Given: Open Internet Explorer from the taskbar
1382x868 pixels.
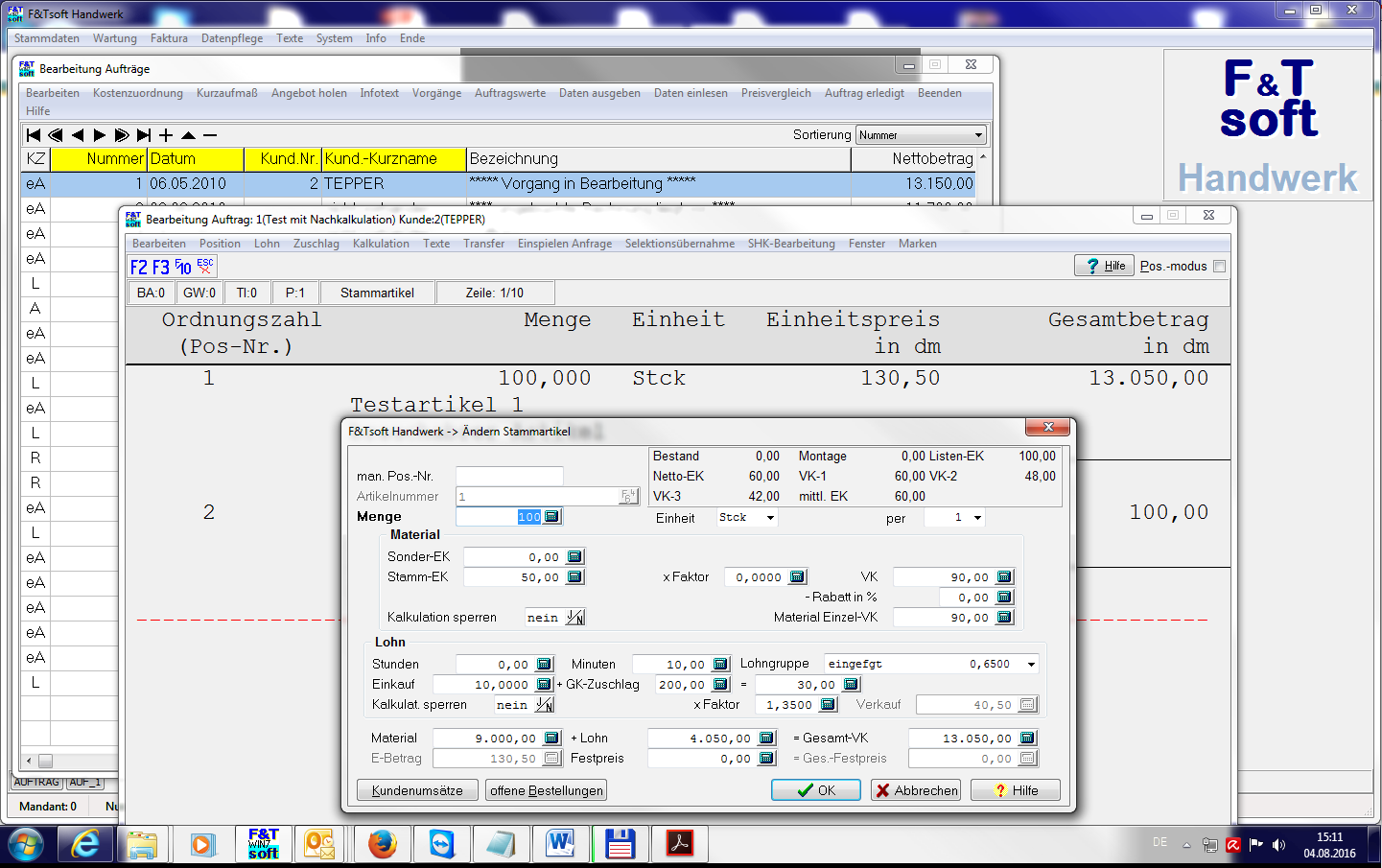Looking at the screenshot, I should point(85,845).
